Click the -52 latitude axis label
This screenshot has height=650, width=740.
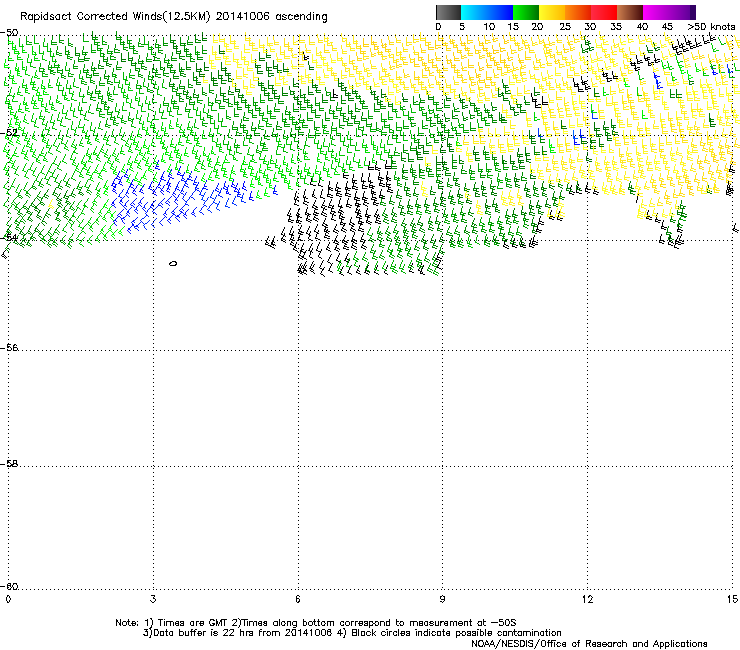[9, 133]
